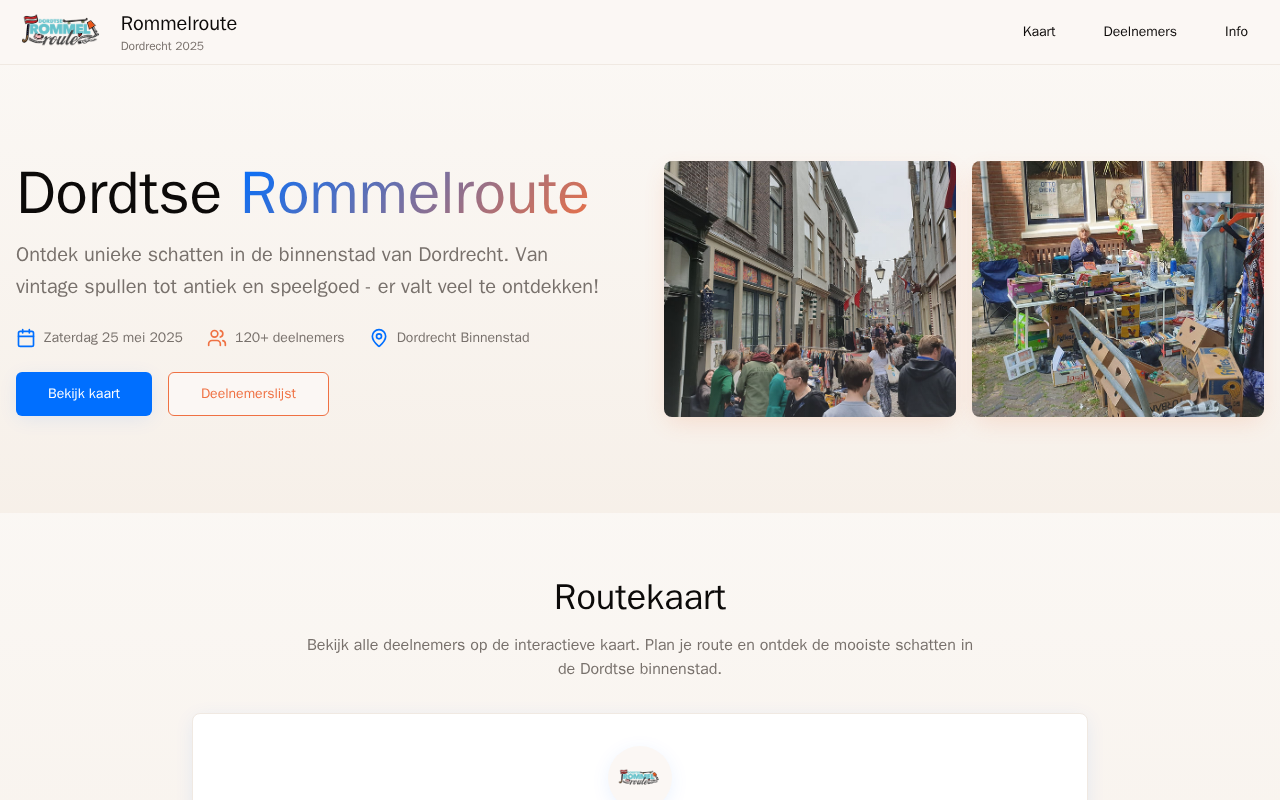The width and height of the screenshot is (1280, 800).
Task: Click the Dordtse Rommelroute main heading
Action: [x=302, y=193]
